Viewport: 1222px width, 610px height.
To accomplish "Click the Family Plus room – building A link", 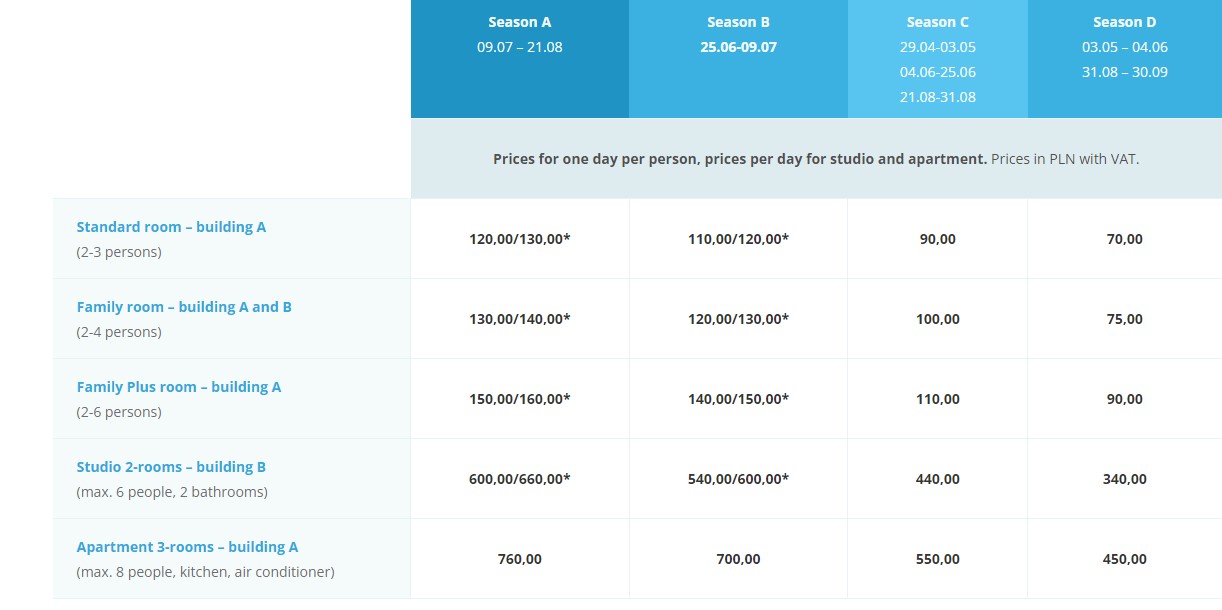I will (179, 387).
